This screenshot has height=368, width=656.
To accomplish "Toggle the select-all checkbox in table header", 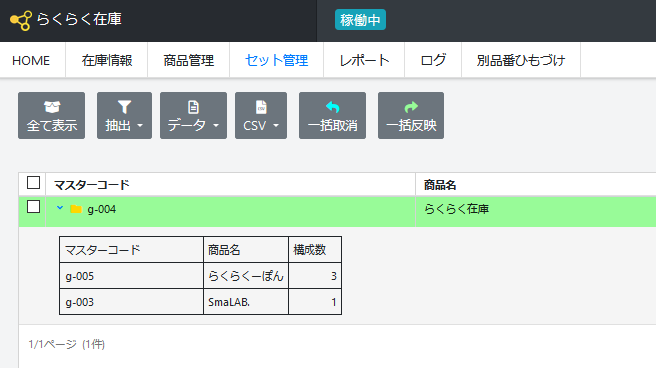I will coord(33,183).
